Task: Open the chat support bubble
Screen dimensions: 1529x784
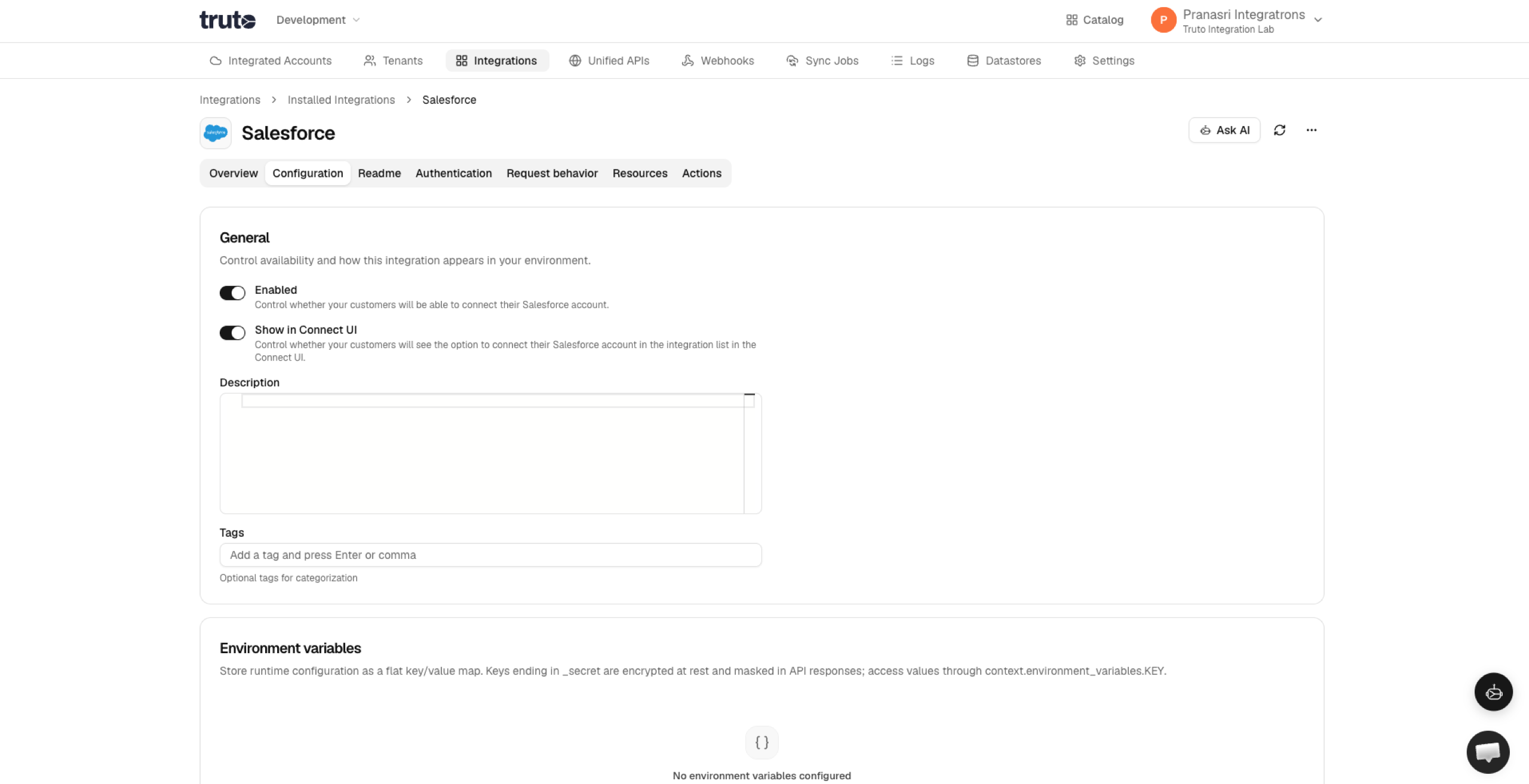Action: coord(1488,752)
